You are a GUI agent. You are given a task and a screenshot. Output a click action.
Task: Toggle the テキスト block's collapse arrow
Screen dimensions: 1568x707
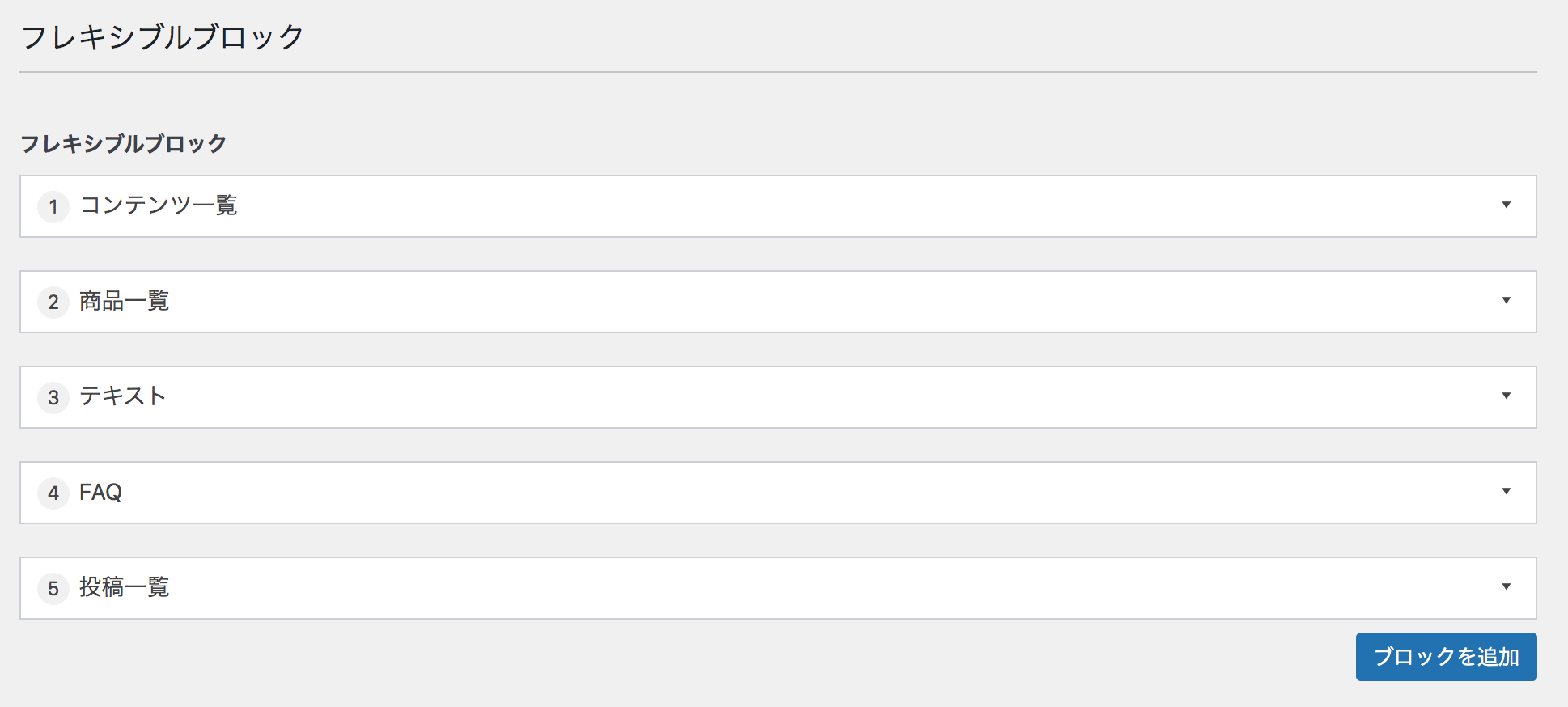[x=1506, y=396]
